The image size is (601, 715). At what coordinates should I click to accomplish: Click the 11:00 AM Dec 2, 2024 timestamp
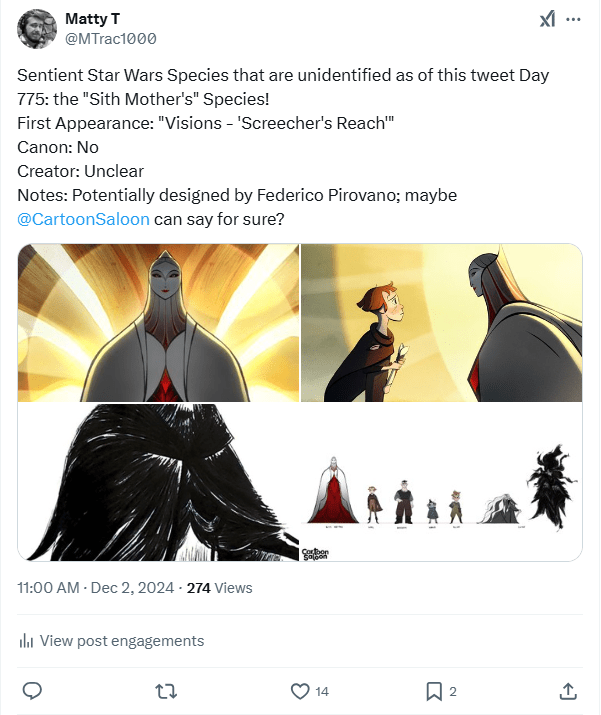pyautogui.click(x=95, y=588)
